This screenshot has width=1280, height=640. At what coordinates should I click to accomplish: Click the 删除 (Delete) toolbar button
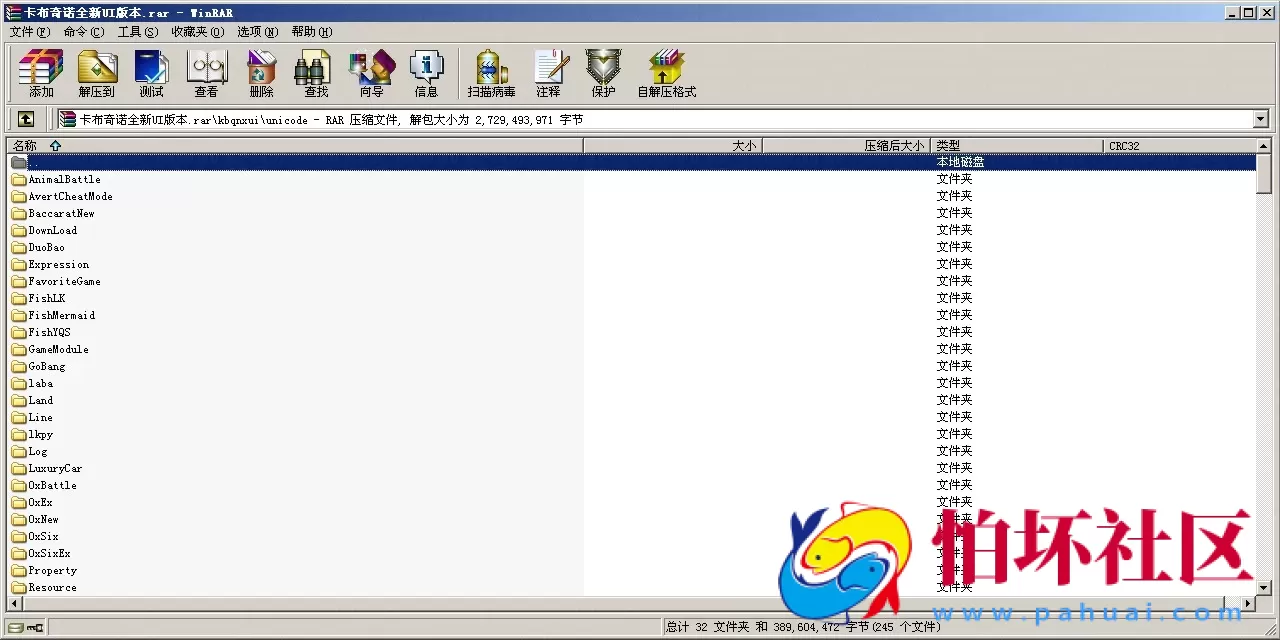261,70
